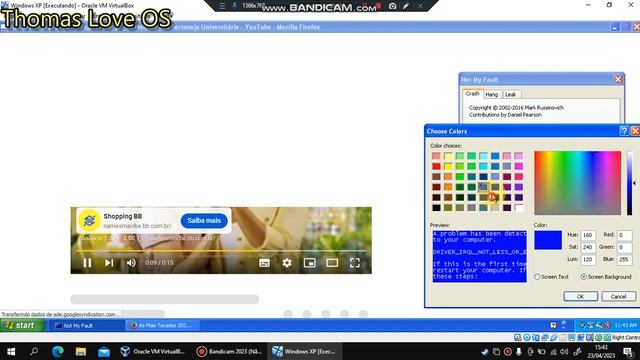Open Windows taskbar search magnifier

click(34, 351)
